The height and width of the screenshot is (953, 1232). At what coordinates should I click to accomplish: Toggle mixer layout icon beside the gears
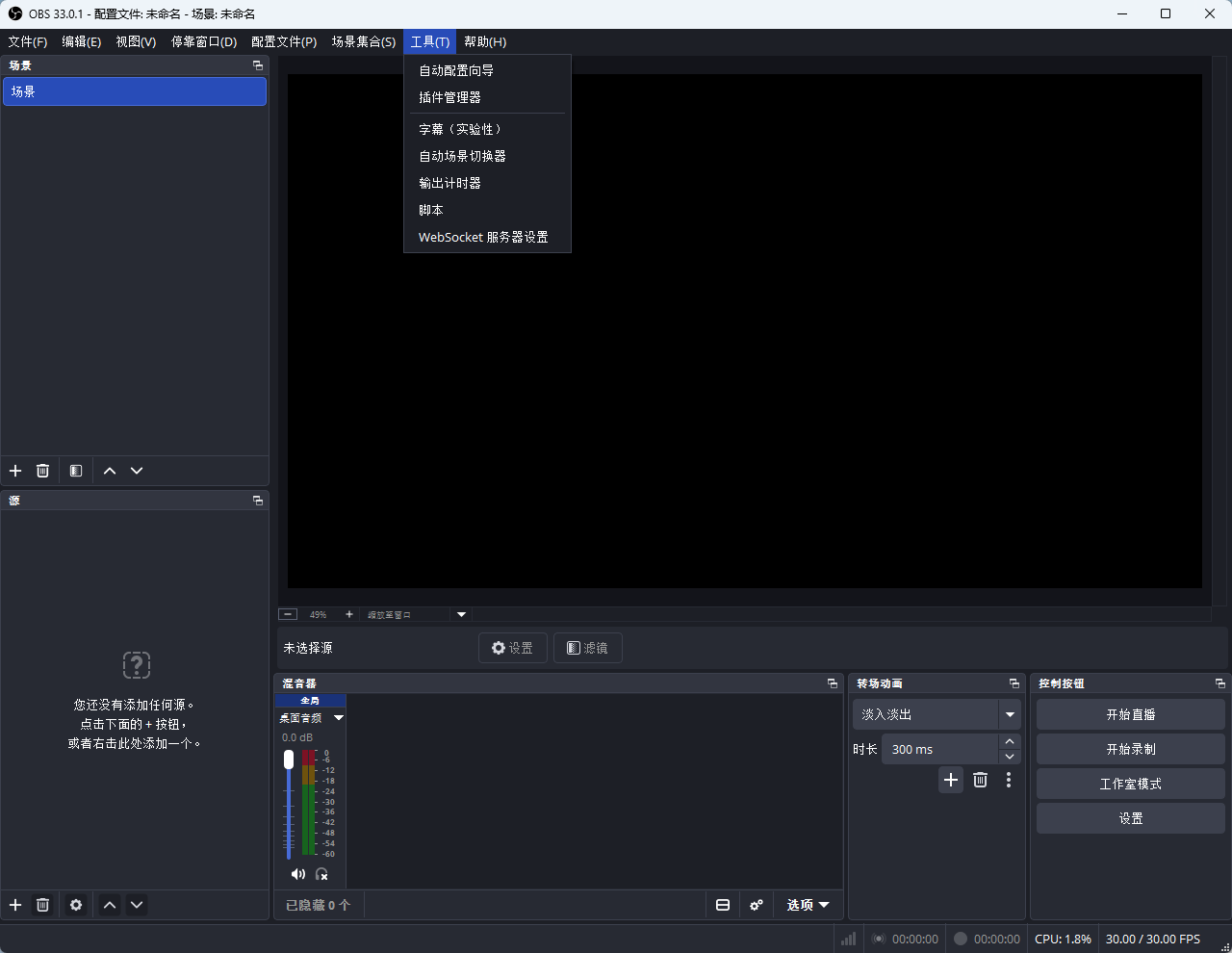coord(723,905)
